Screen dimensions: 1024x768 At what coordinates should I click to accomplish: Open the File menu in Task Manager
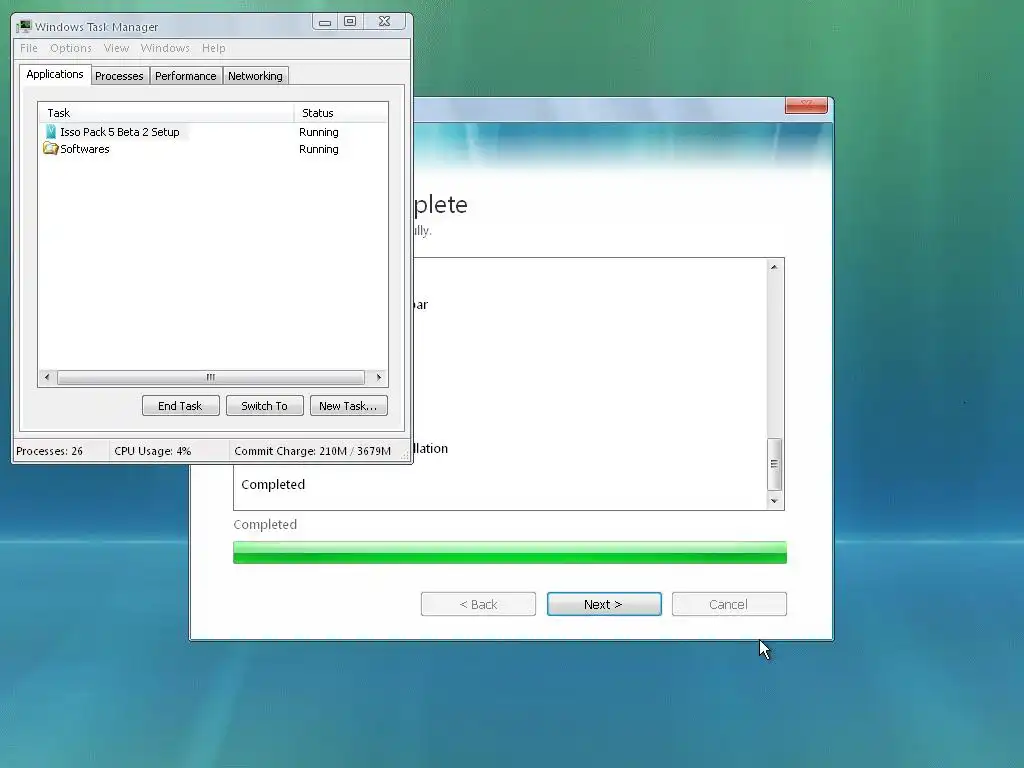(29, 48)
